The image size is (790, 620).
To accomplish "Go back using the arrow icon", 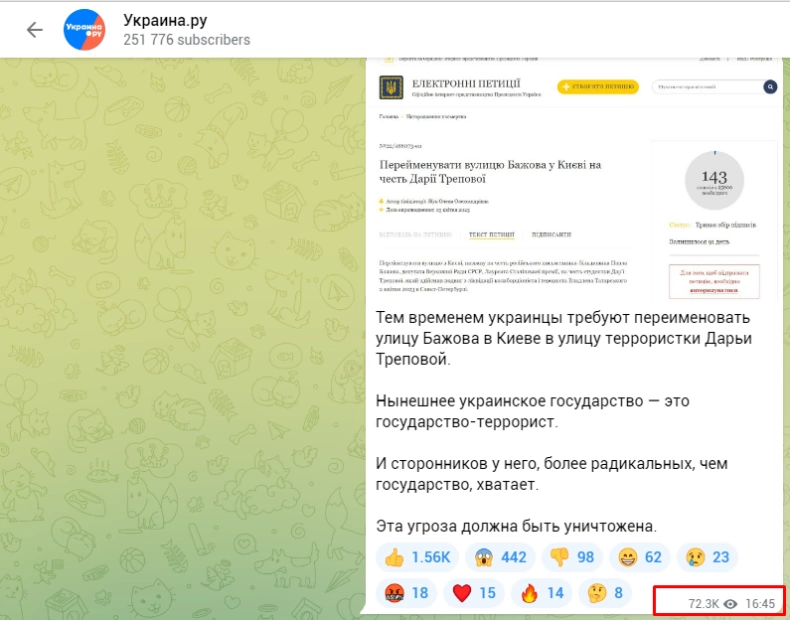I will (34, 30).
